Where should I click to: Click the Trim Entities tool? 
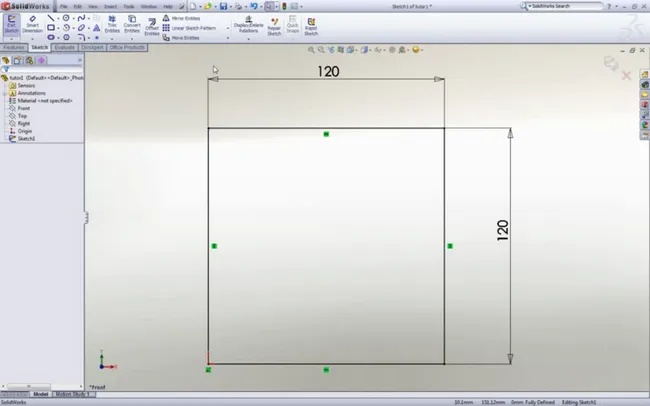click(112, 25)
